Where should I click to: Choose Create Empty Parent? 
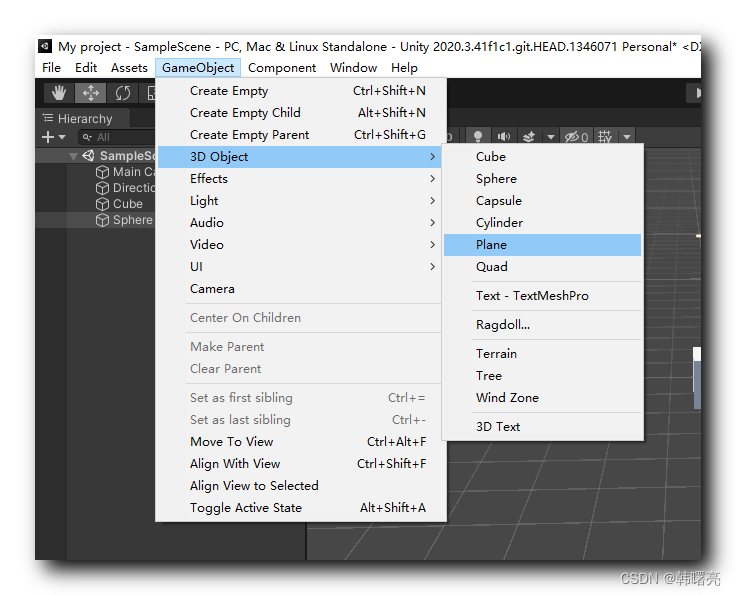pyautogui.click(x=300, y=135)
